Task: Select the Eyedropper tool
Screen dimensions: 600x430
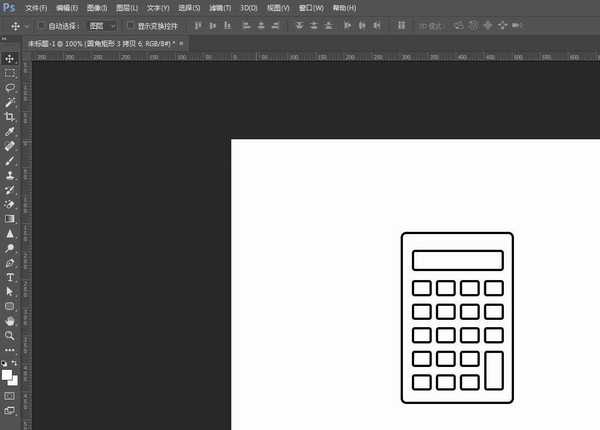Action: 10,131
